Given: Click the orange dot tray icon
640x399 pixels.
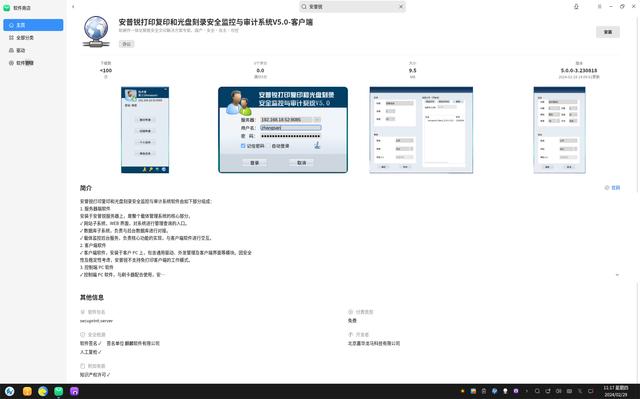Looking at the screenshot, I should tap(462, 391).
